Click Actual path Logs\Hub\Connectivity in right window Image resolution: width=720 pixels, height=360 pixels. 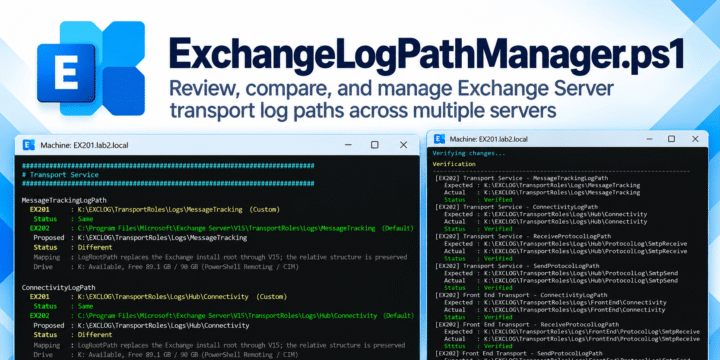click(x=546, y=222)
